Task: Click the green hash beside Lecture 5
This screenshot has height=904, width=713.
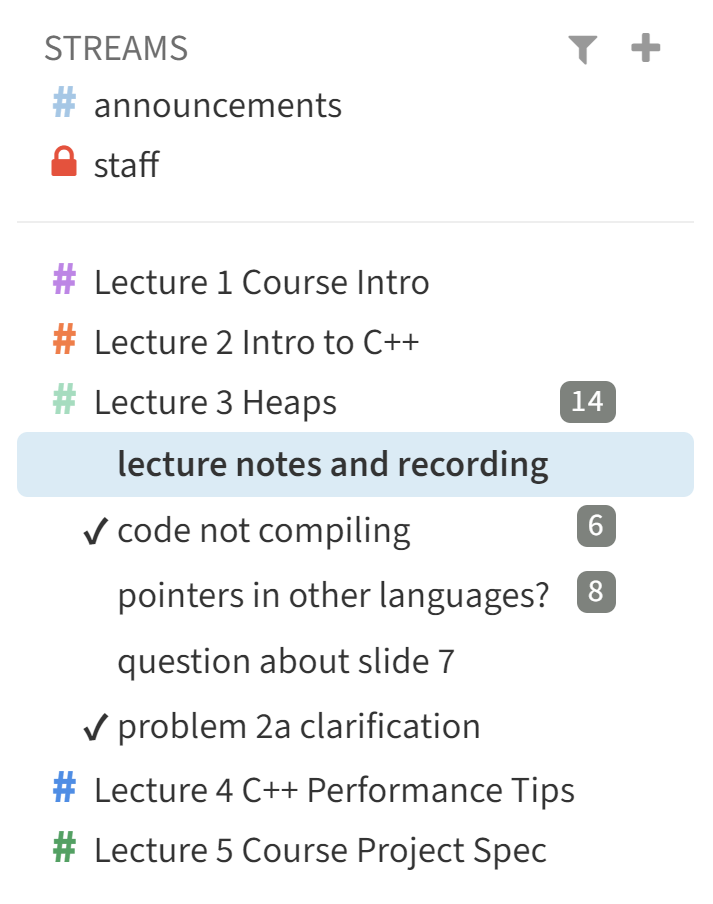Action: [x=64, y=849]
